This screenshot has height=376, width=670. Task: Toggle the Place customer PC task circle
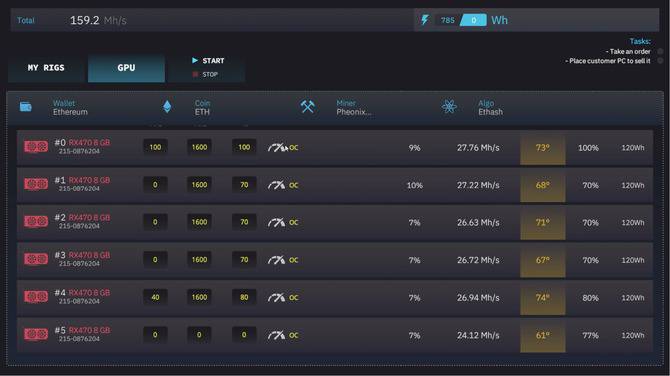click(661, 61)
